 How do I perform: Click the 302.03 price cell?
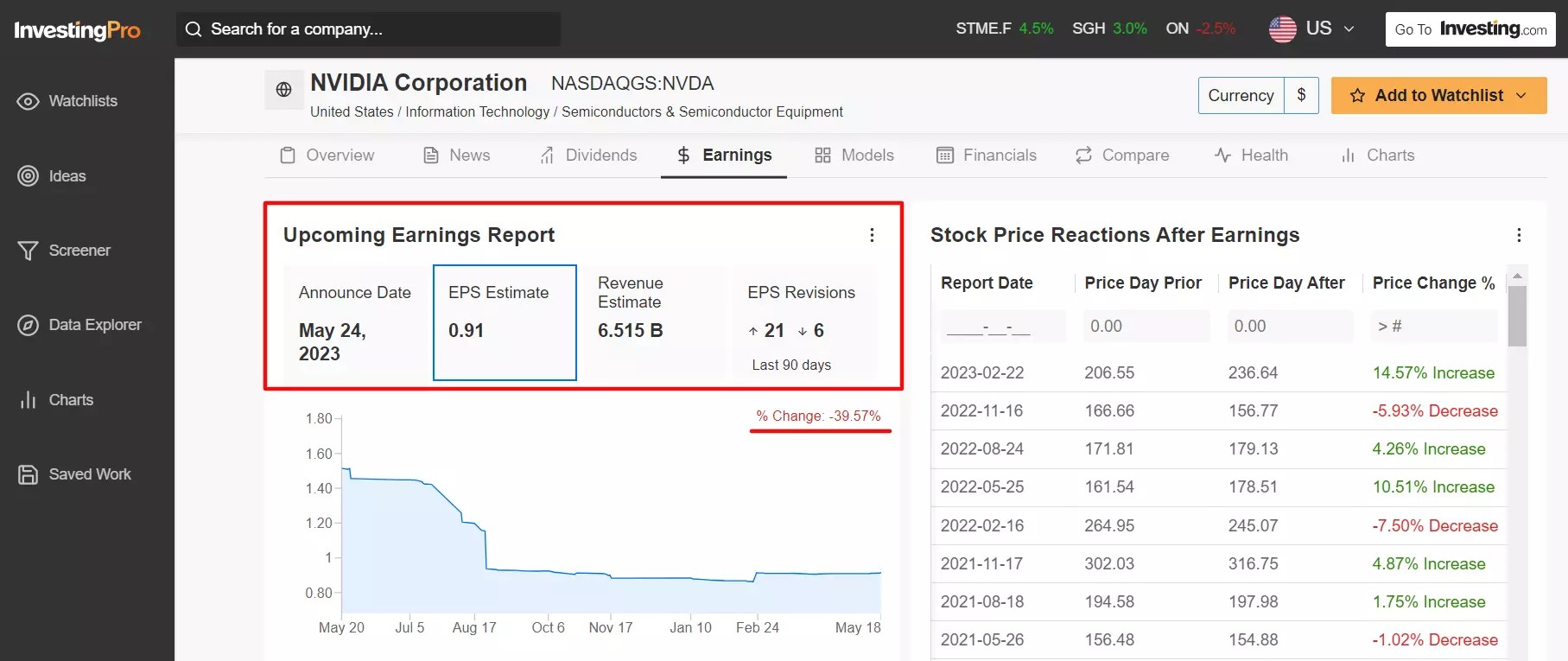point(1109,564)
